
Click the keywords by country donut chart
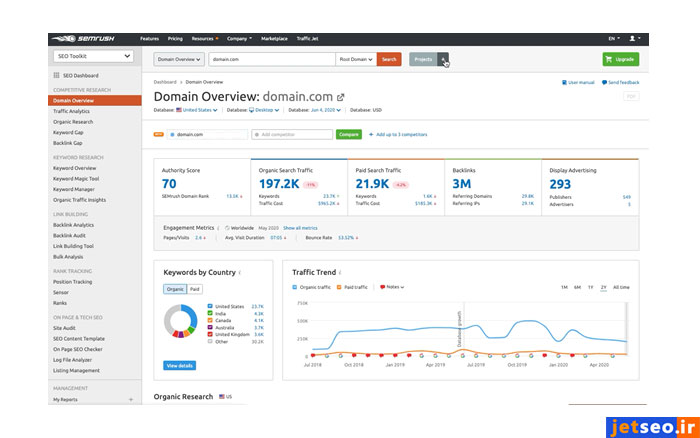[x=180, y=321]
